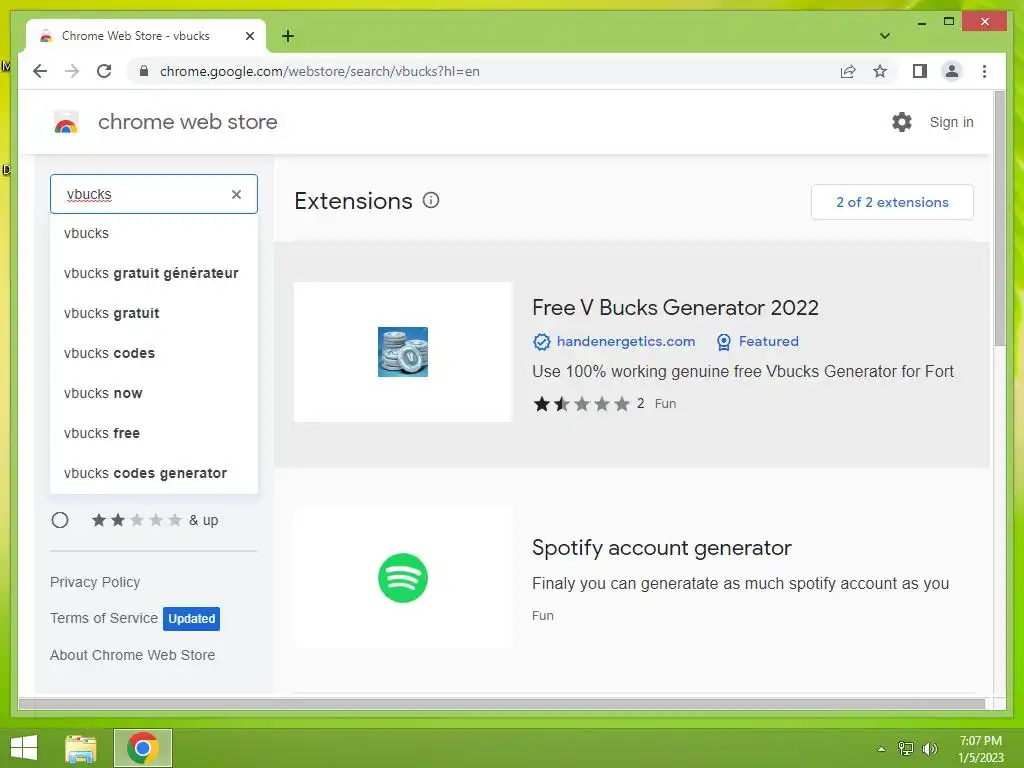Bookmark this page with the star icon

coord(880,71)
